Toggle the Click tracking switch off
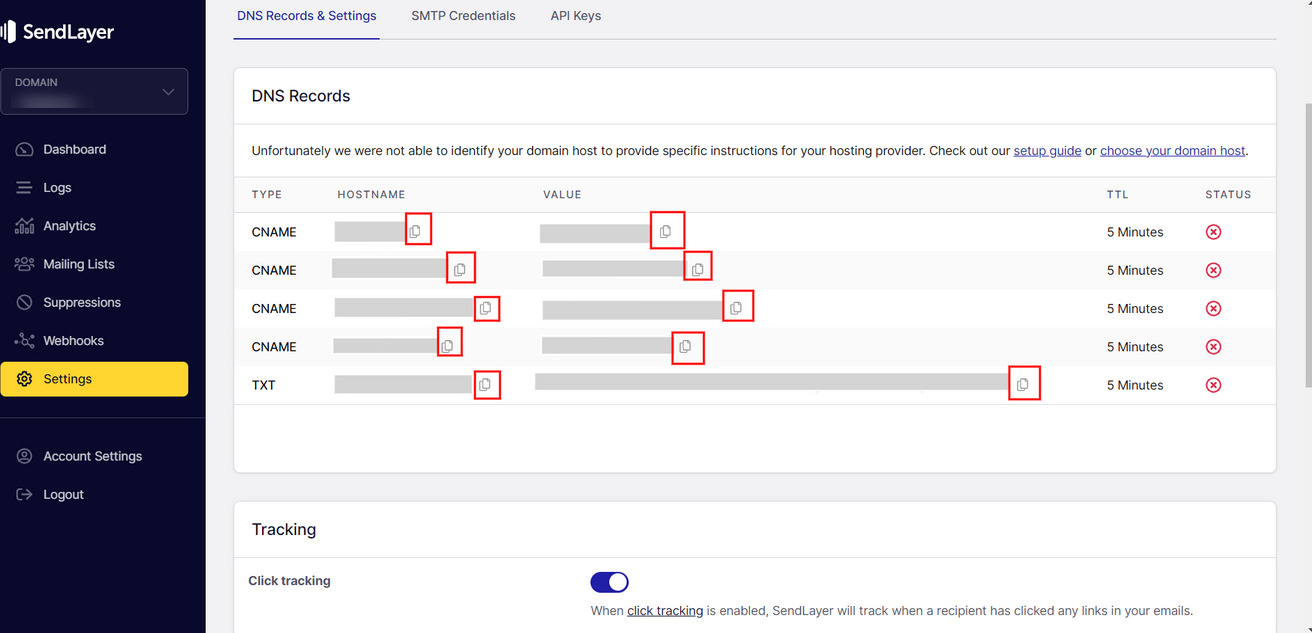This screenshot has height=633, width=1312. point(610,582)
